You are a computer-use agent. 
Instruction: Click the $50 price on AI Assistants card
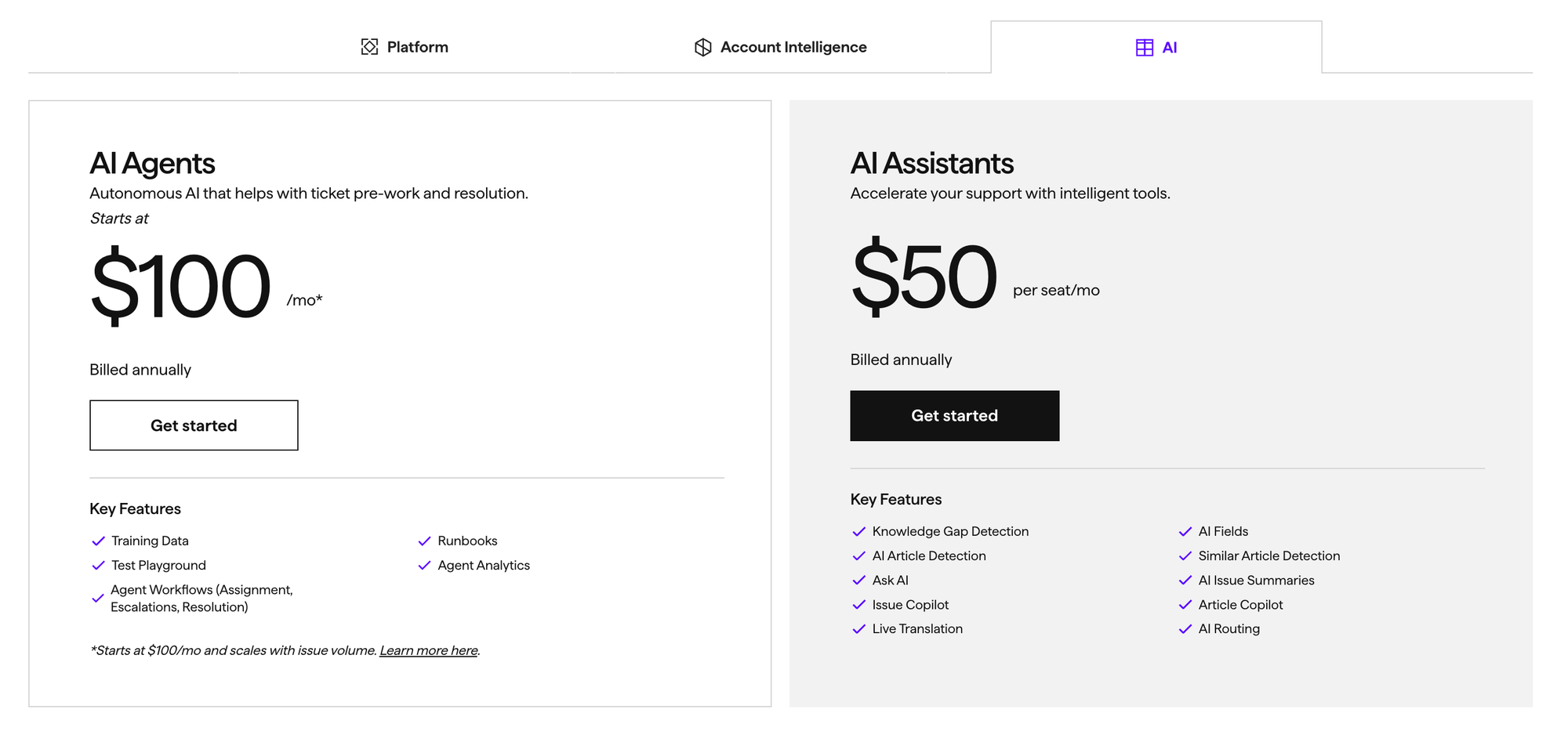click(924, 276)
